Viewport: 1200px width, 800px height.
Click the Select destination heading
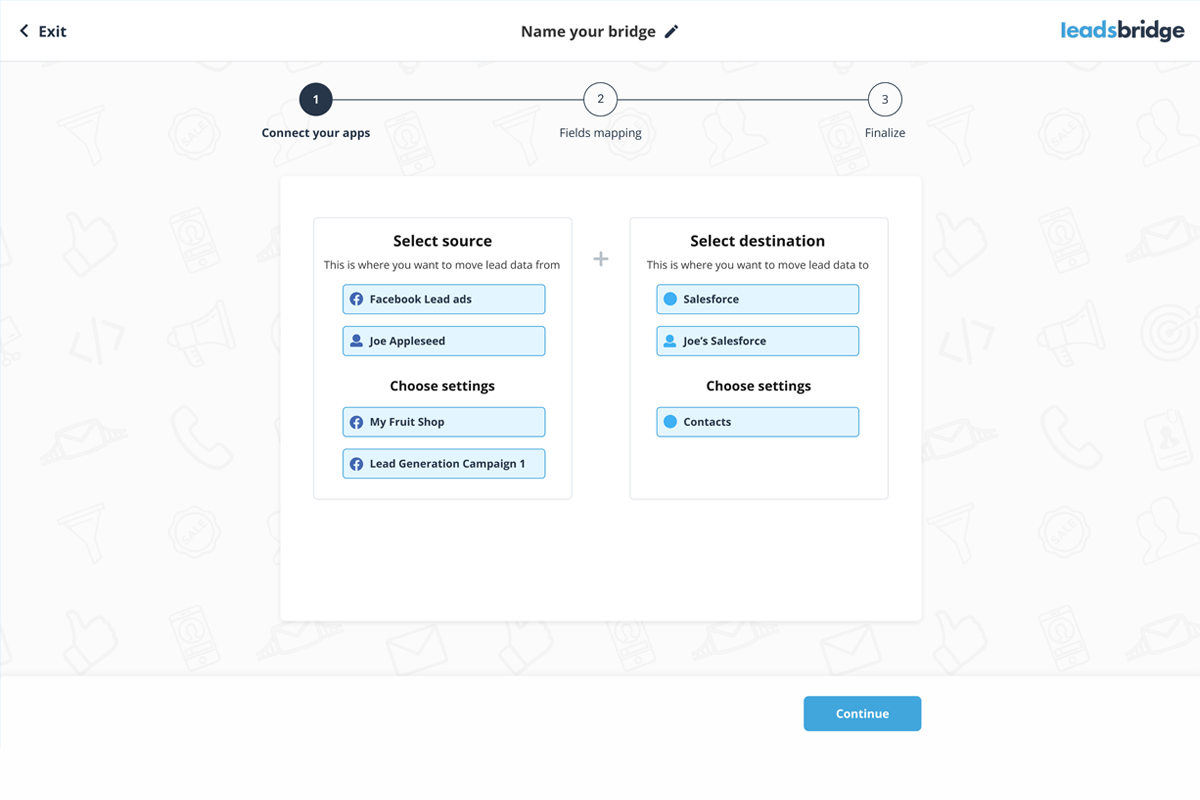tap(758, 241)
